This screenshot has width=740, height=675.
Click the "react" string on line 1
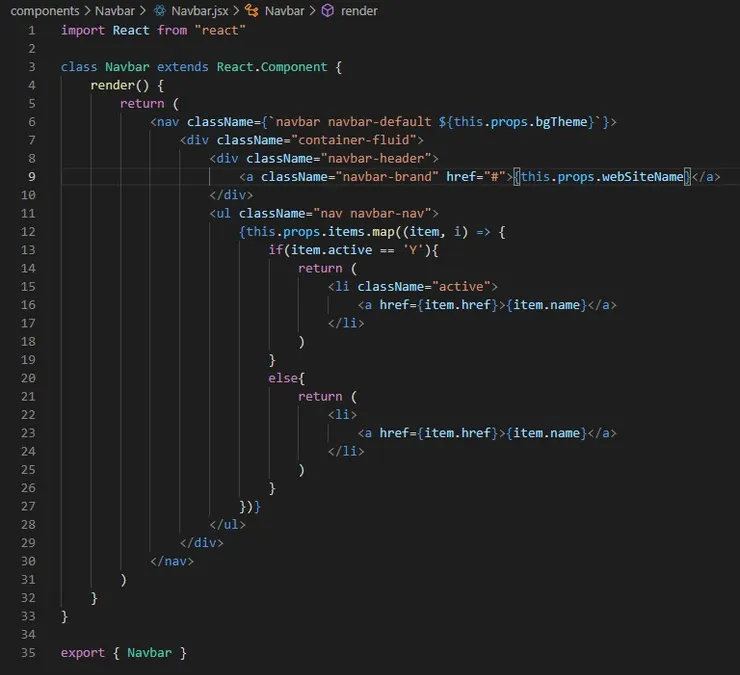click(x=220, y=31)
